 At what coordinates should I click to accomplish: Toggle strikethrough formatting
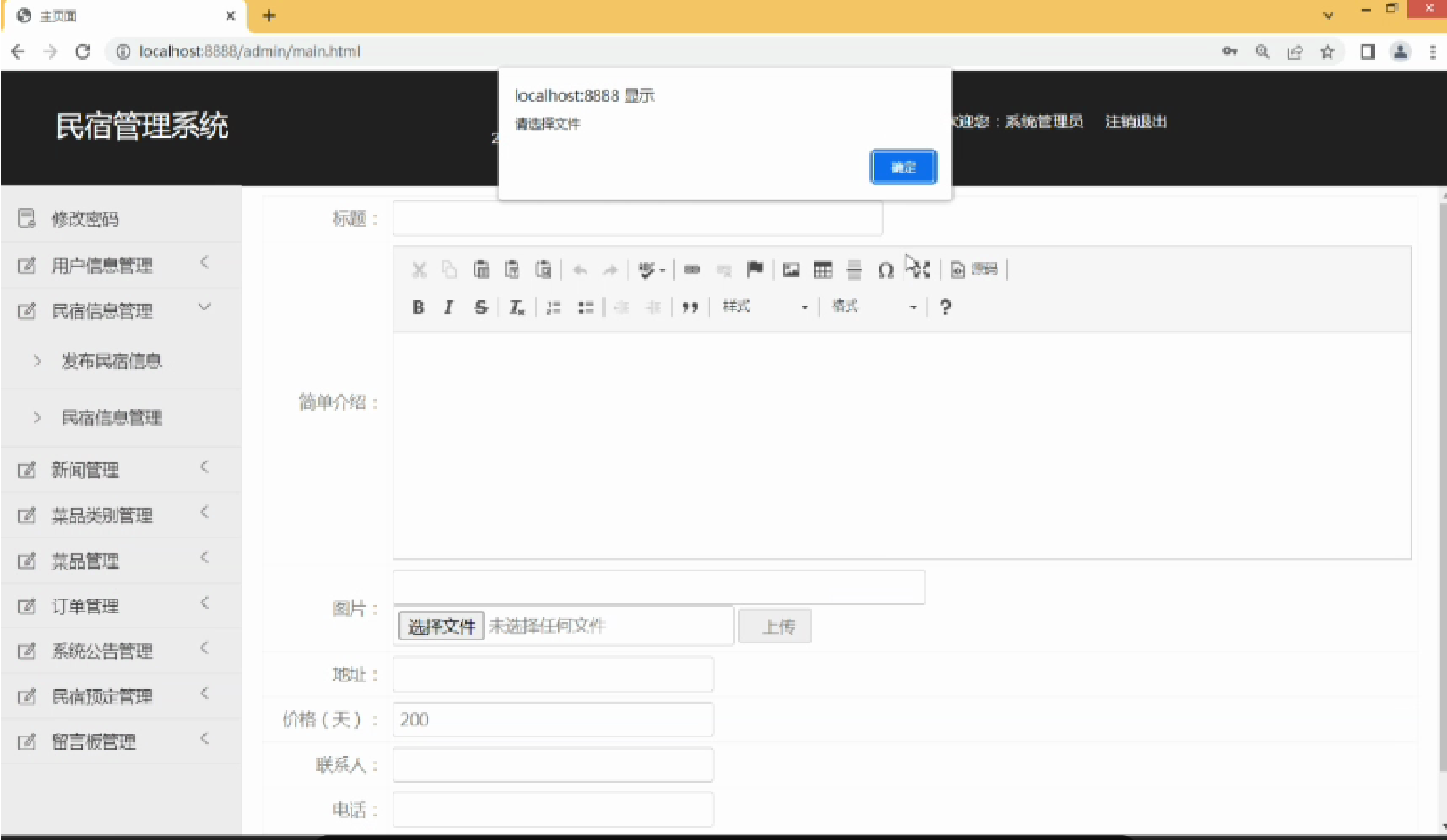point(480,308)
